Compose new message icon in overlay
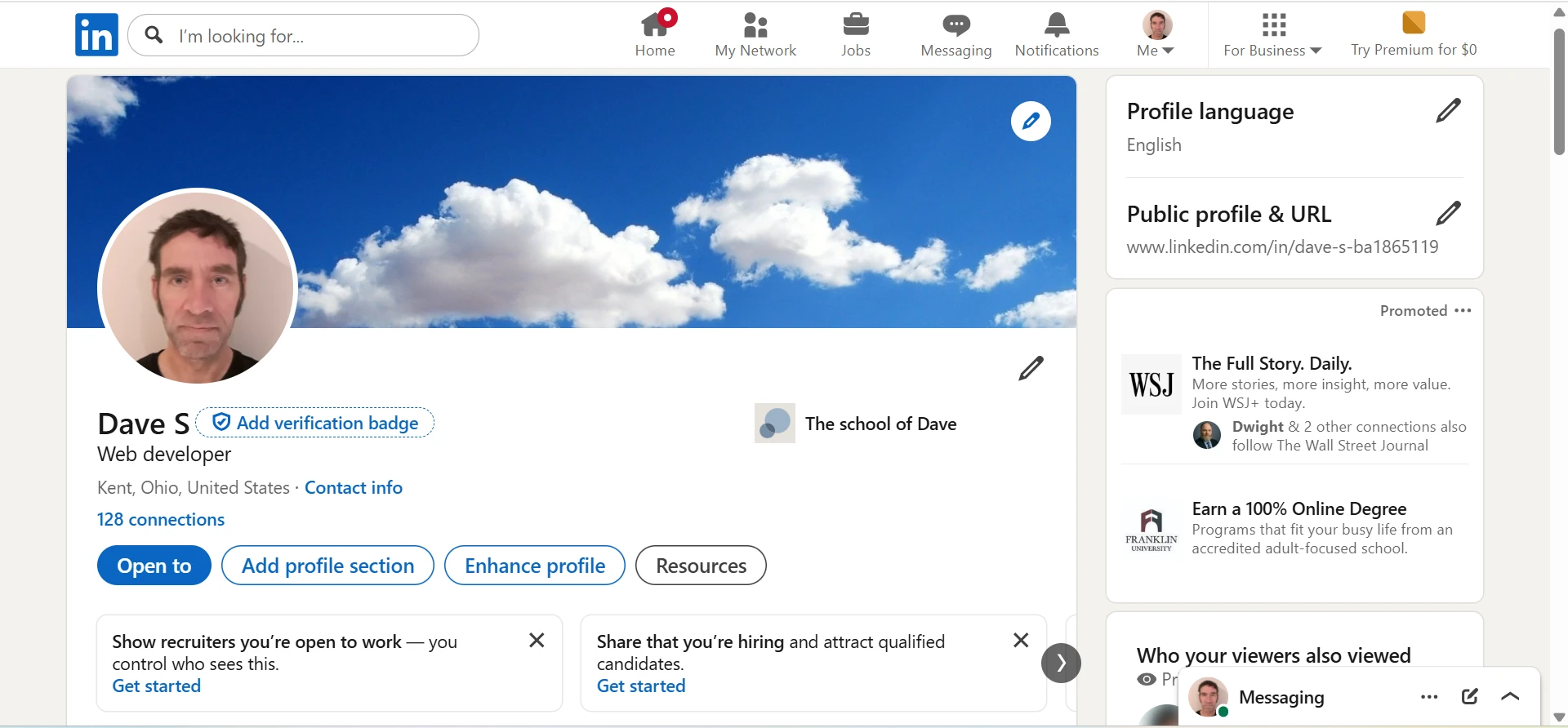The width and height of the screenshot is (1568, 728). pos(1470,696)
